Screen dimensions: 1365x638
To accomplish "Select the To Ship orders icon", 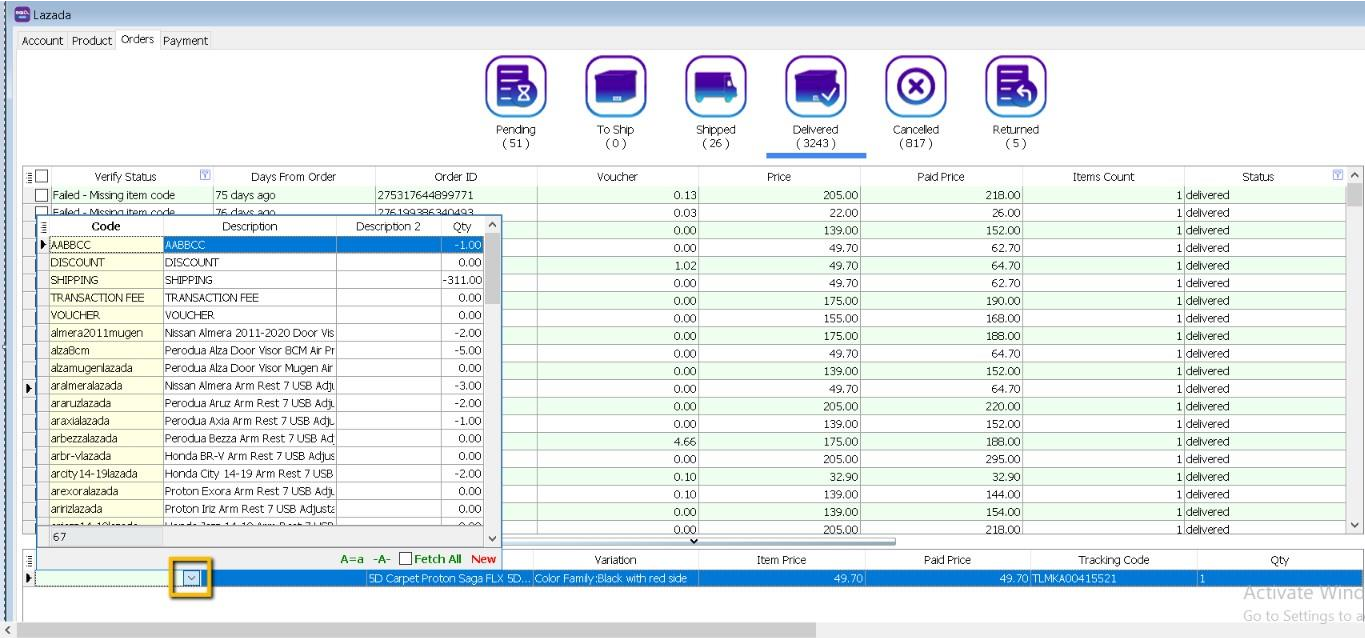I will 615,87.
